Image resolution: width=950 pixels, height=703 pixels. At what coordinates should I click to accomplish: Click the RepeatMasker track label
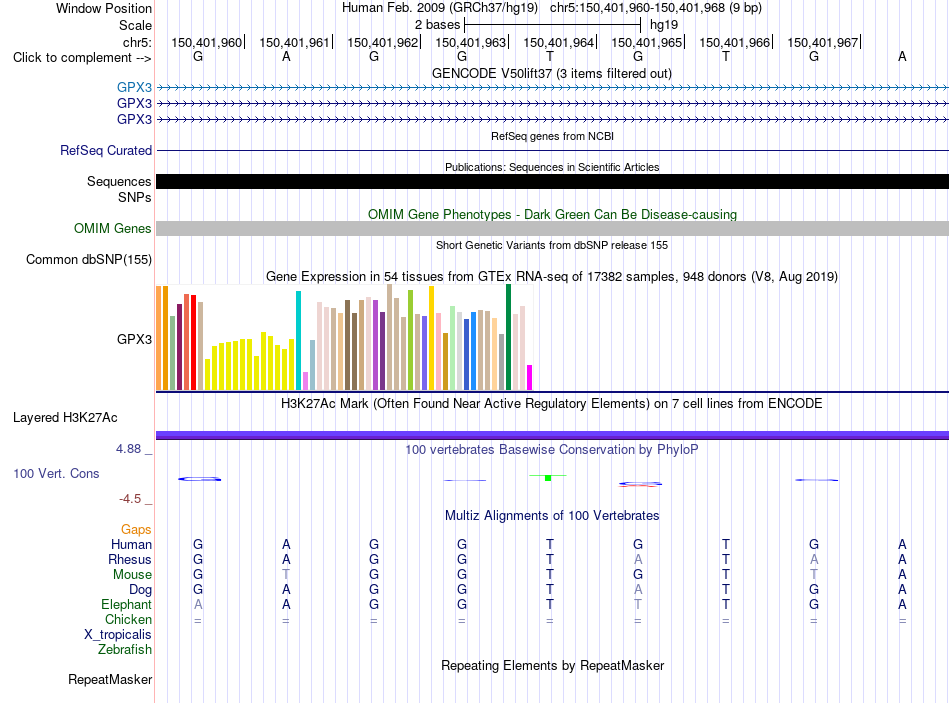110,679
